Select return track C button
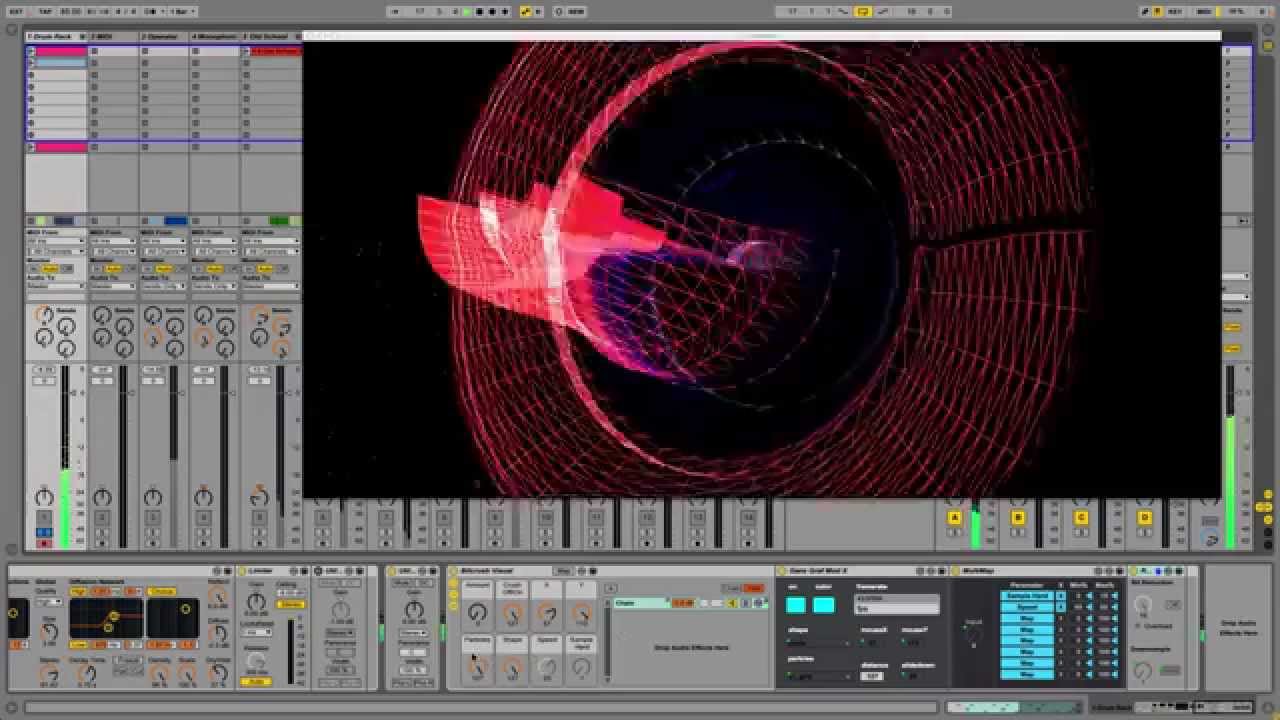Image resolution: width=1280 pixels, height=720 pixels. pyautogui.click(x=1081, y=517)
